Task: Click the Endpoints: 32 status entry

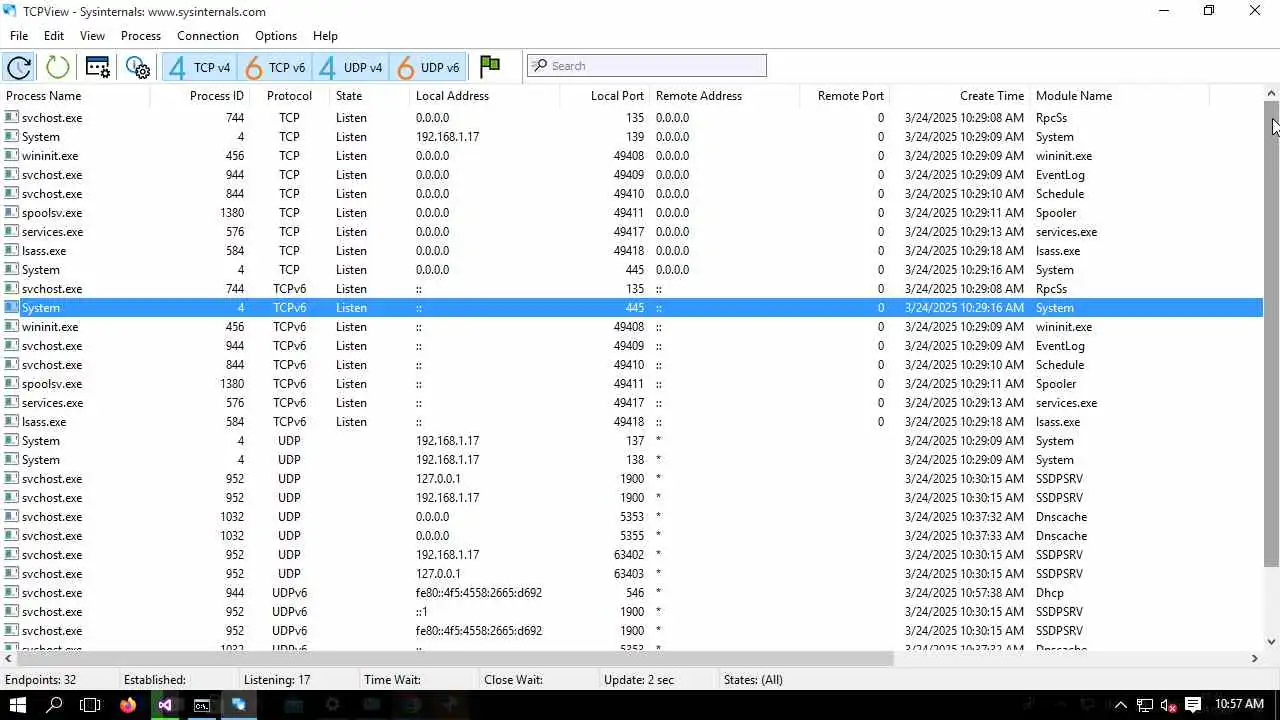Action: tap(40, 680)
